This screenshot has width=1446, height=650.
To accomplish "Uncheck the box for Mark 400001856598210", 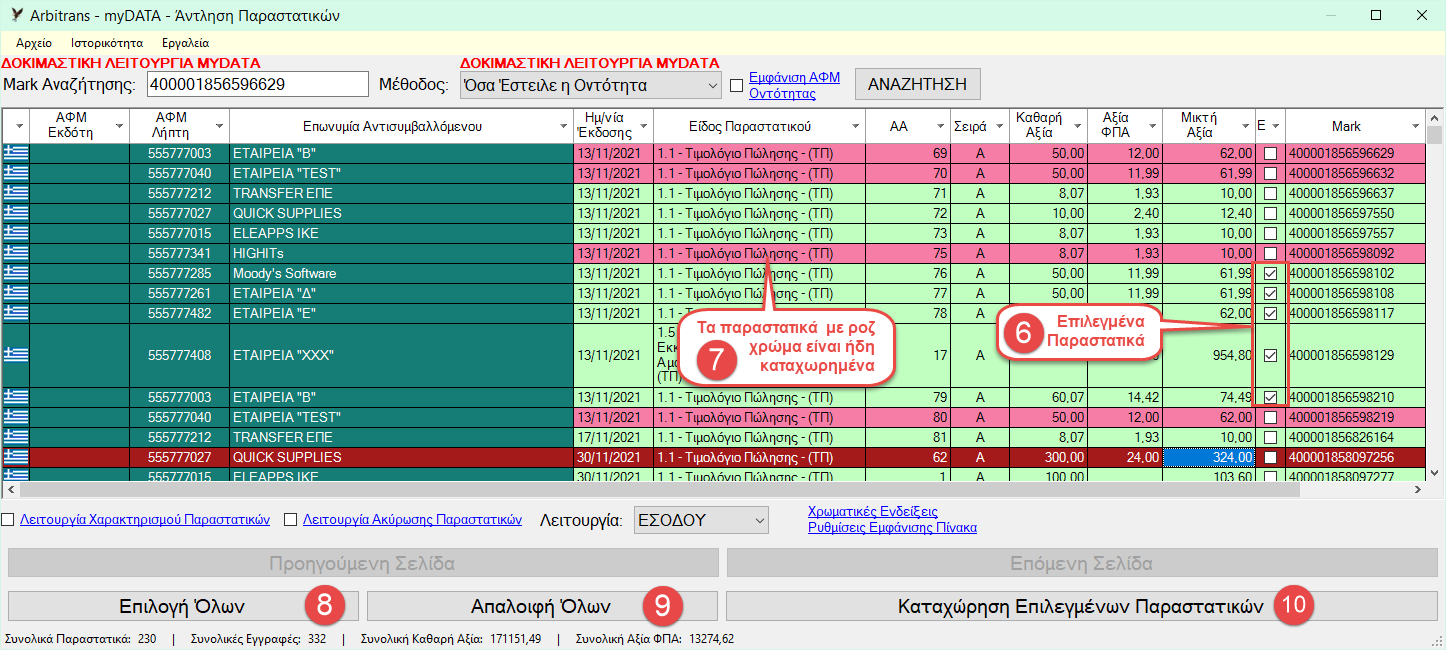I will coord(1270,397).
